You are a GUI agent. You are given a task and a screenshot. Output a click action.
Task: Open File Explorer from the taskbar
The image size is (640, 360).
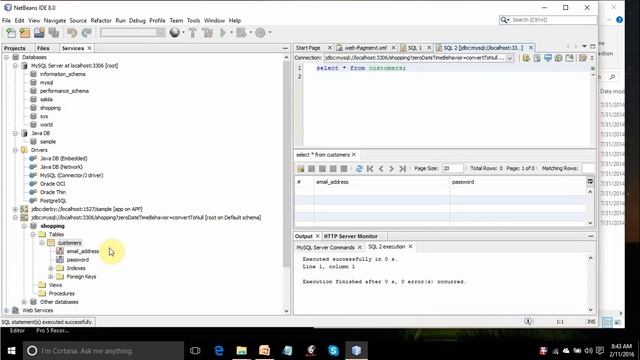tap(242, 351)
